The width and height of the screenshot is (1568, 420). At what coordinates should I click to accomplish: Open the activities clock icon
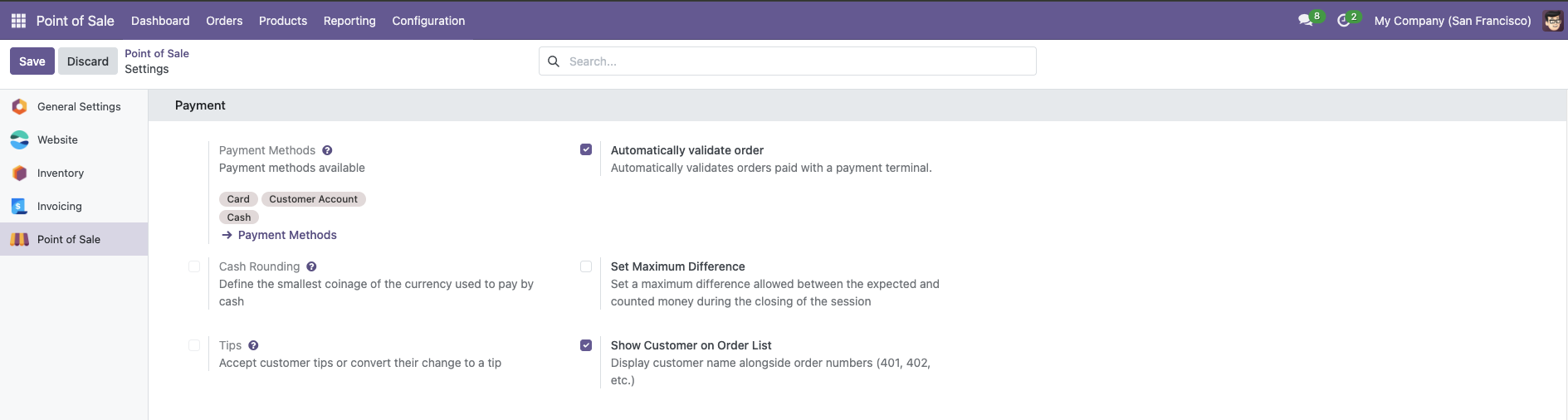(x=1344, y=20)
